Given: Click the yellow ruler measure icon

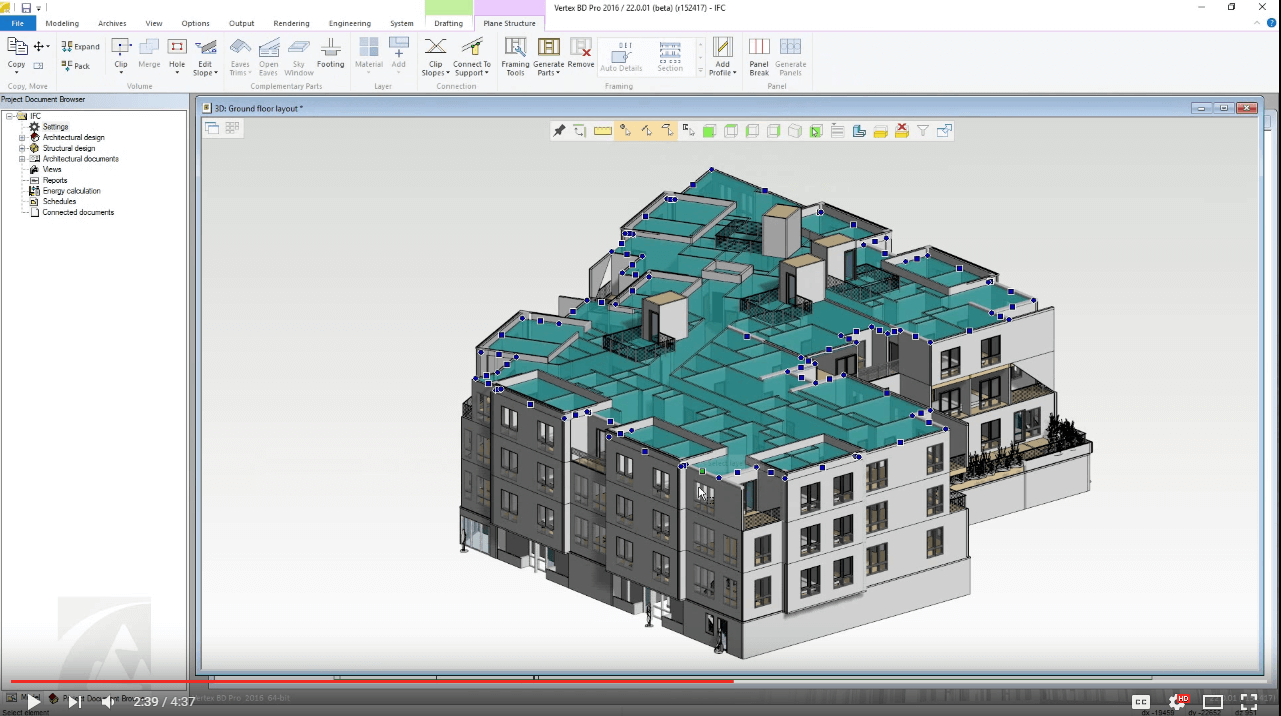Looking at the screenshot, I should (603, 131).
